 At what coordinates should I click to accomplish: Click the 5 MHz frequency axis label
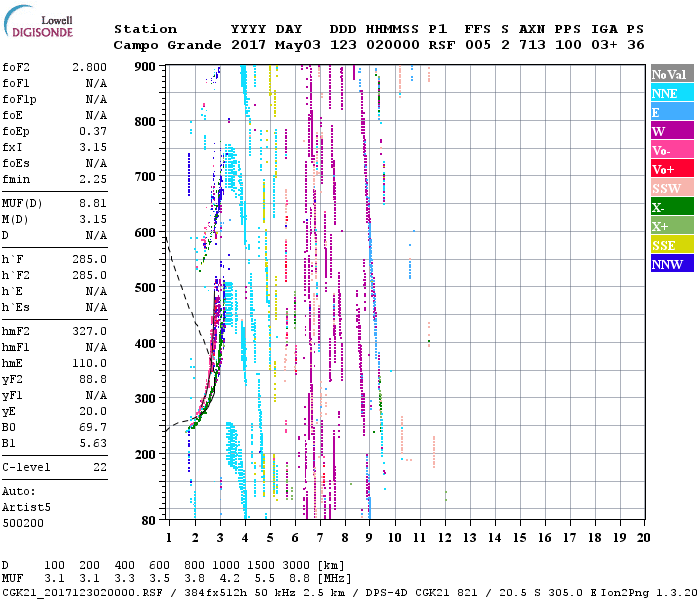coord(270,538)
